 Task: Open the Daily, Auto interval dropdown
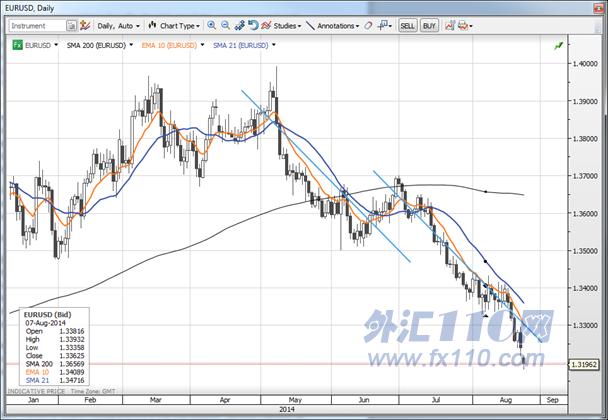[118, 26]
